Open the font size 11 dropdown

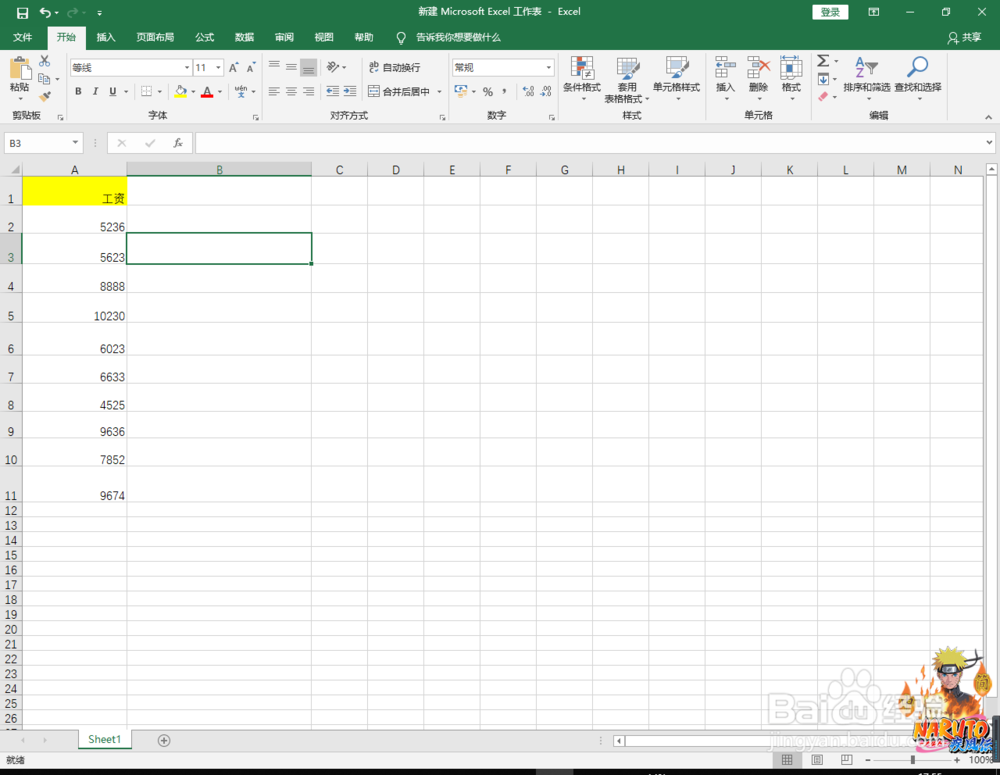219,68
